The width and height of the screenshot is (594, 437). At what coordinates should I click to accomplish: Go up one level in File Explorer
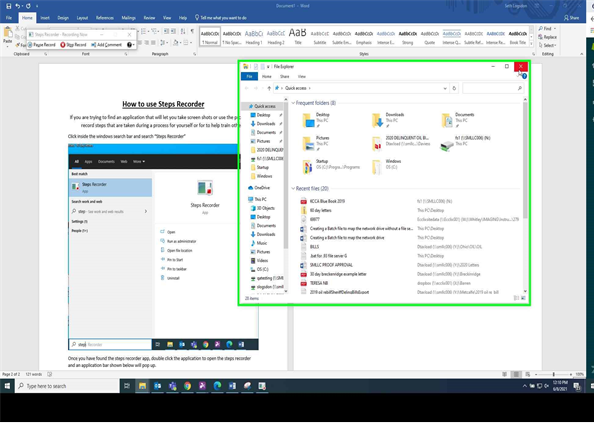coord(269,88)
